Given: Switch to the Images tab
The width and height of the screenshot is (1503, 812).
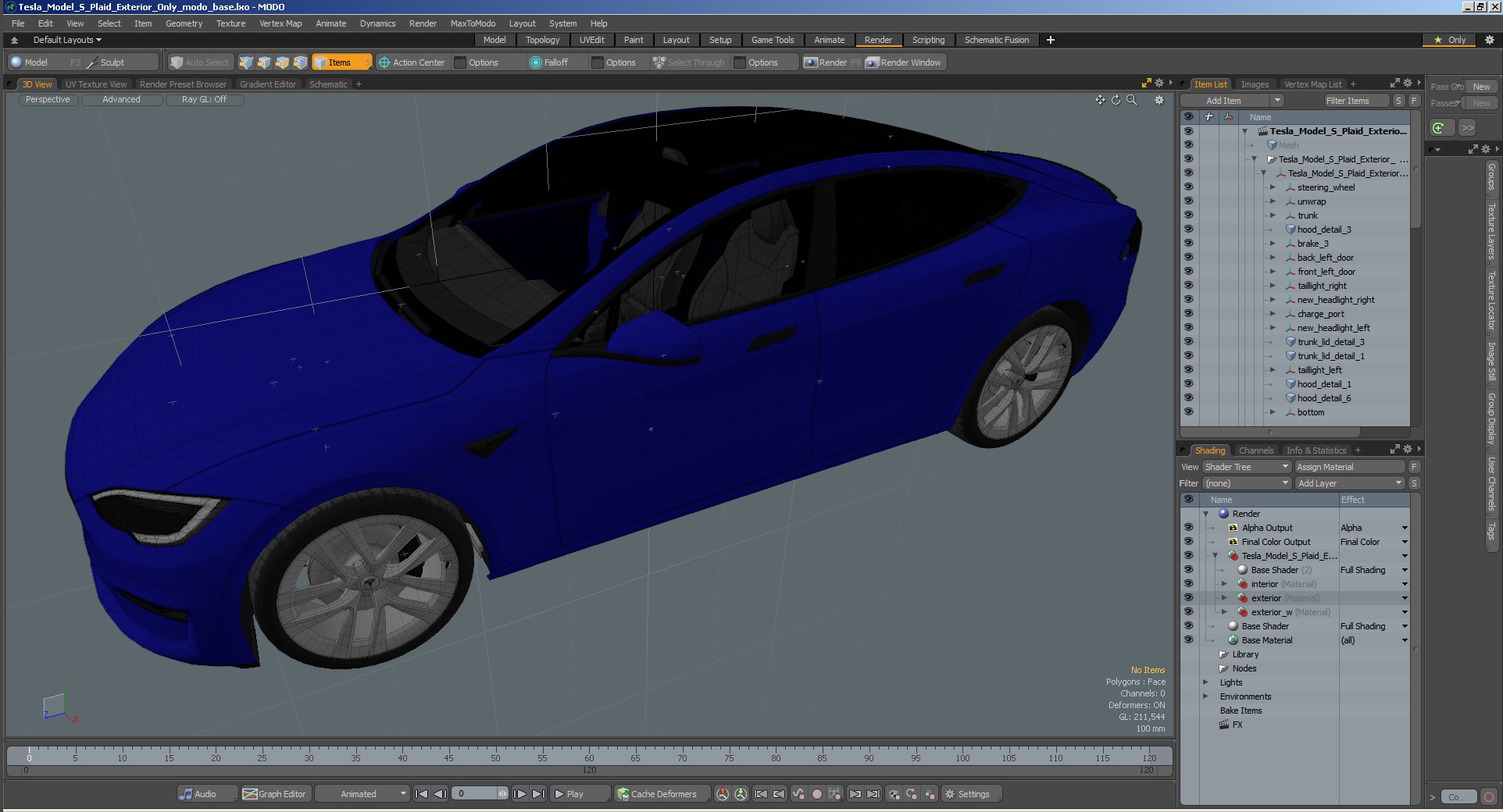Looking at the screenshot, I should pyautogui.click(x=1255, y=84).
